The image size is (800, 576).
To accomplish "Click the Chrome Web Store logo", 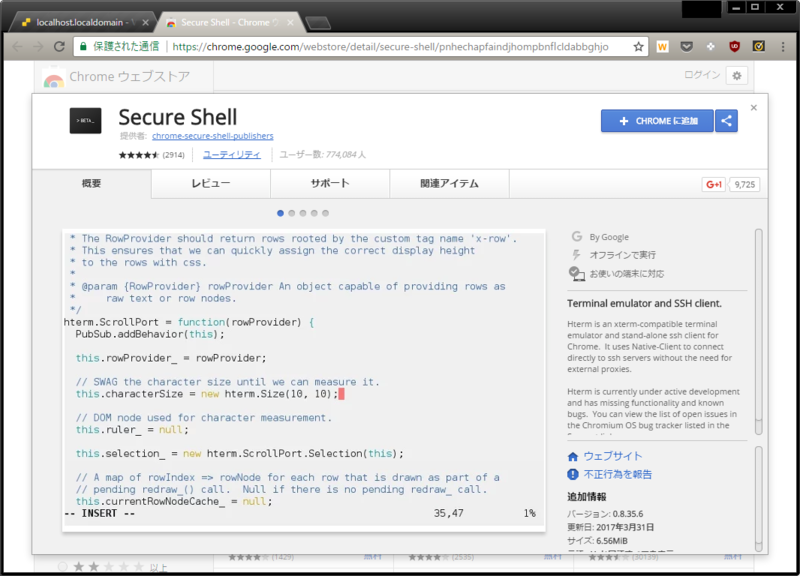I will click(54, 78).
